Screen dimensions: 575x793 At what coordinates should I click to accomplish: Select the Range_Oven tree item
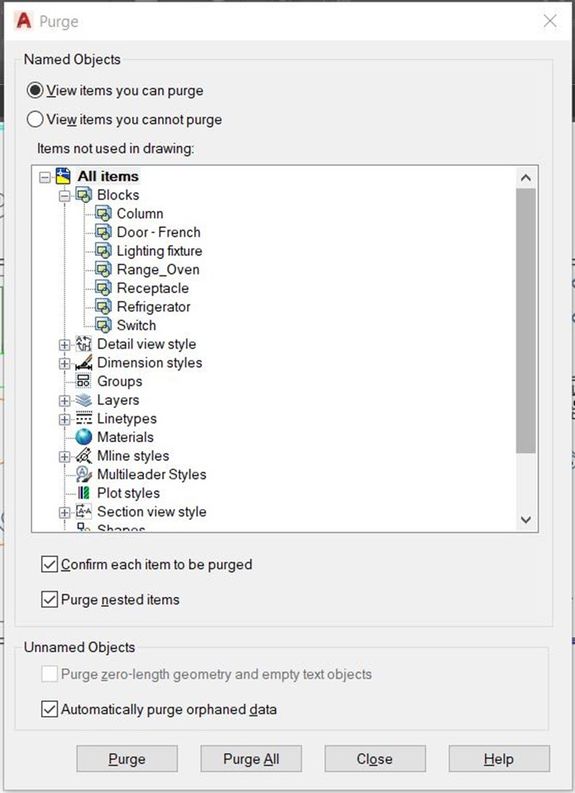tap(158, 270)
